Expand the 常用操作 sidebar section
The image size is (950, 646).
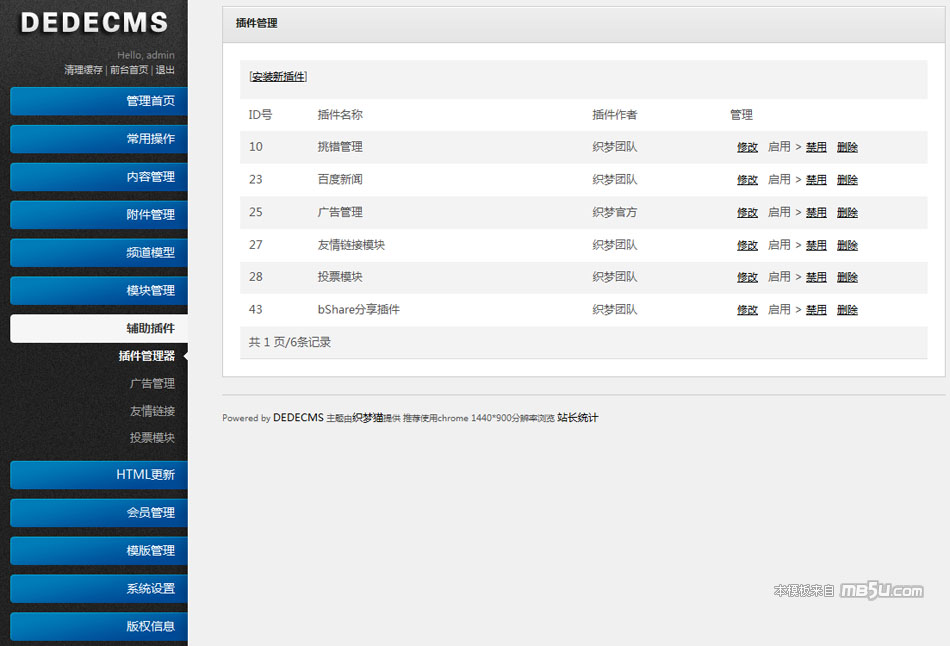100,139
